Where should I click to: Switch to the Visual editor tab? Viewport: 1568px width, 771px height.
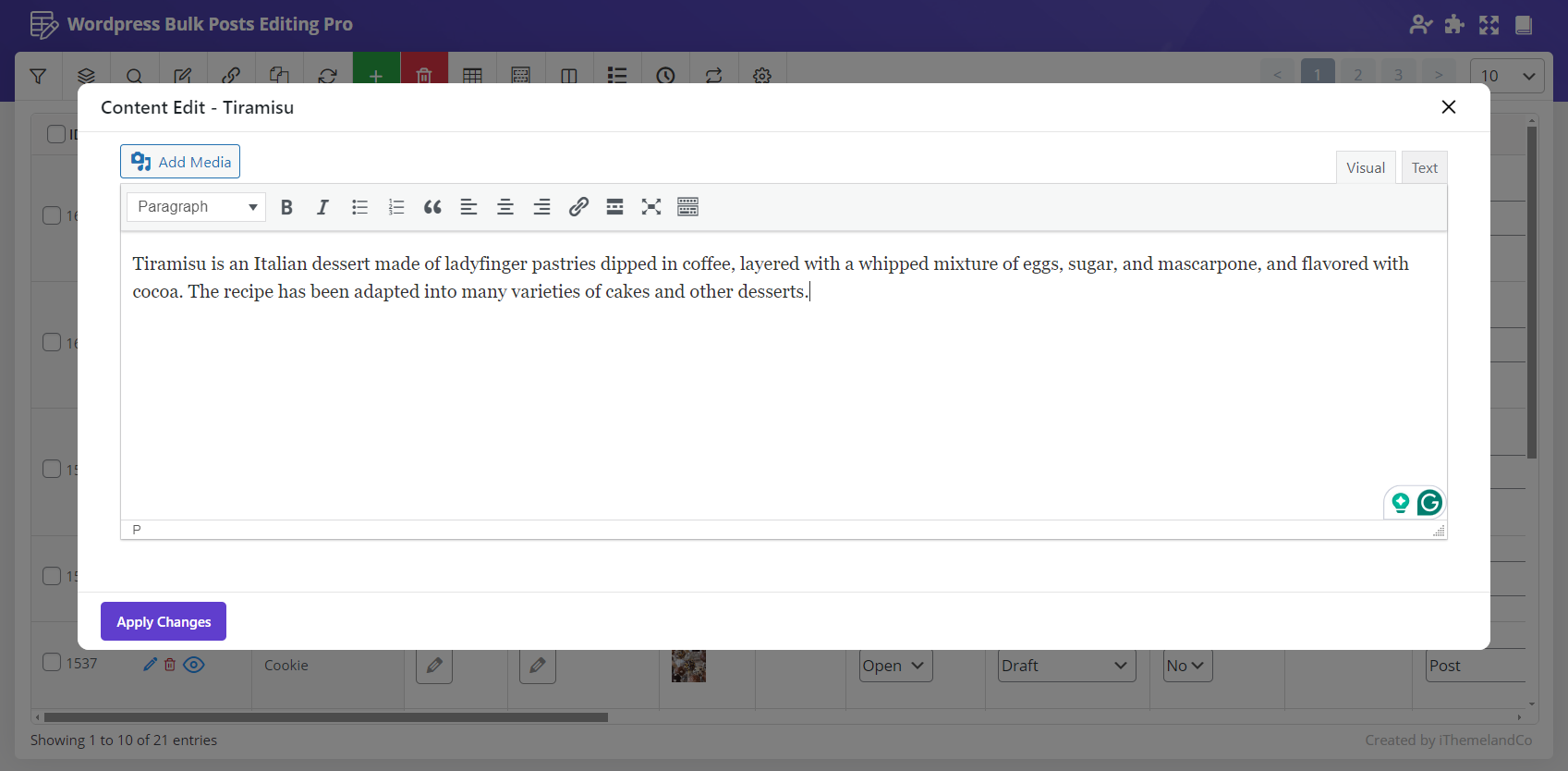click(x=1365, y=168)
